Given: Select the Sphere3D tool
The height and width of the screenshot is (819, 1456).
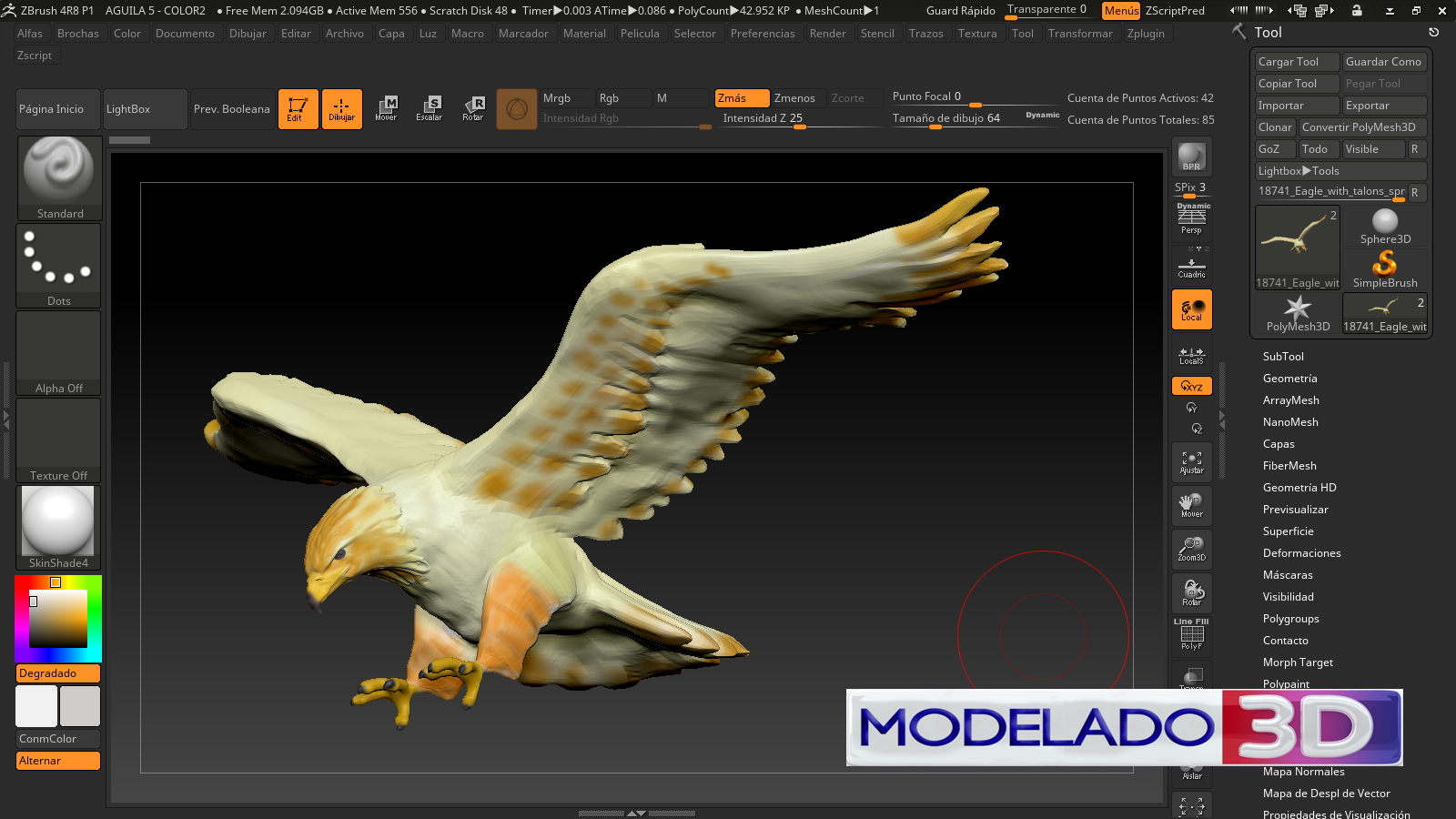Looking at the screenshot, I should click(1385, 227).
